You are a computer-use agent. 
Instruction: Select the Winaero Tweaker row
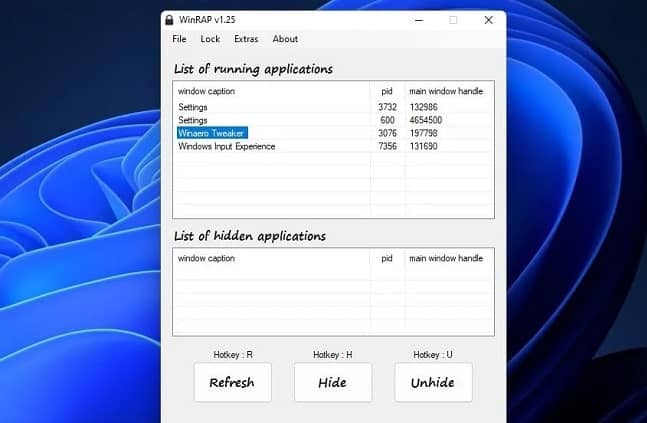pyautogui.click(x=333, y=133)
